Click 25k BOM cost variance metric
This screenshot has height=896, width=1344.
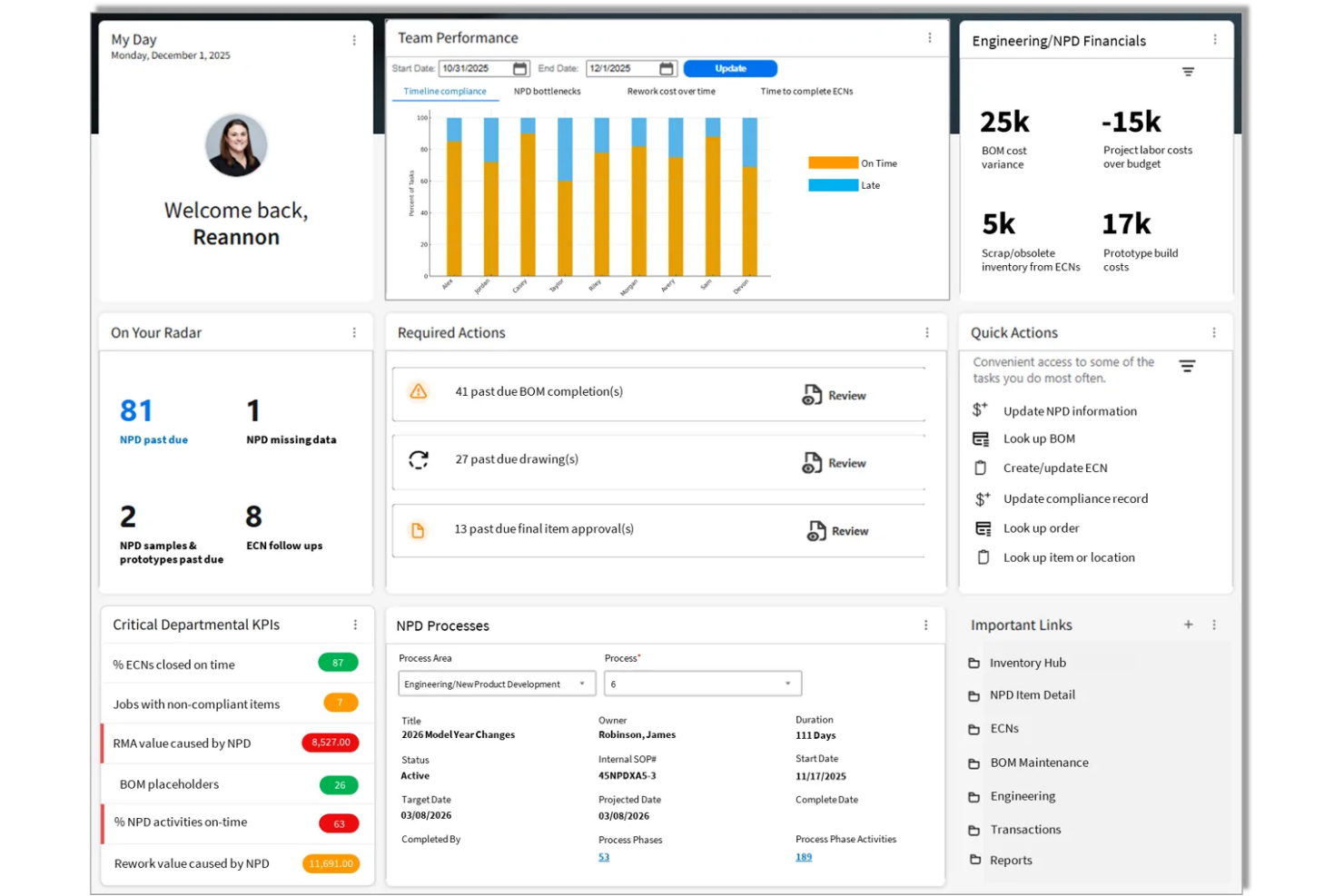(x=1005, y=139)
